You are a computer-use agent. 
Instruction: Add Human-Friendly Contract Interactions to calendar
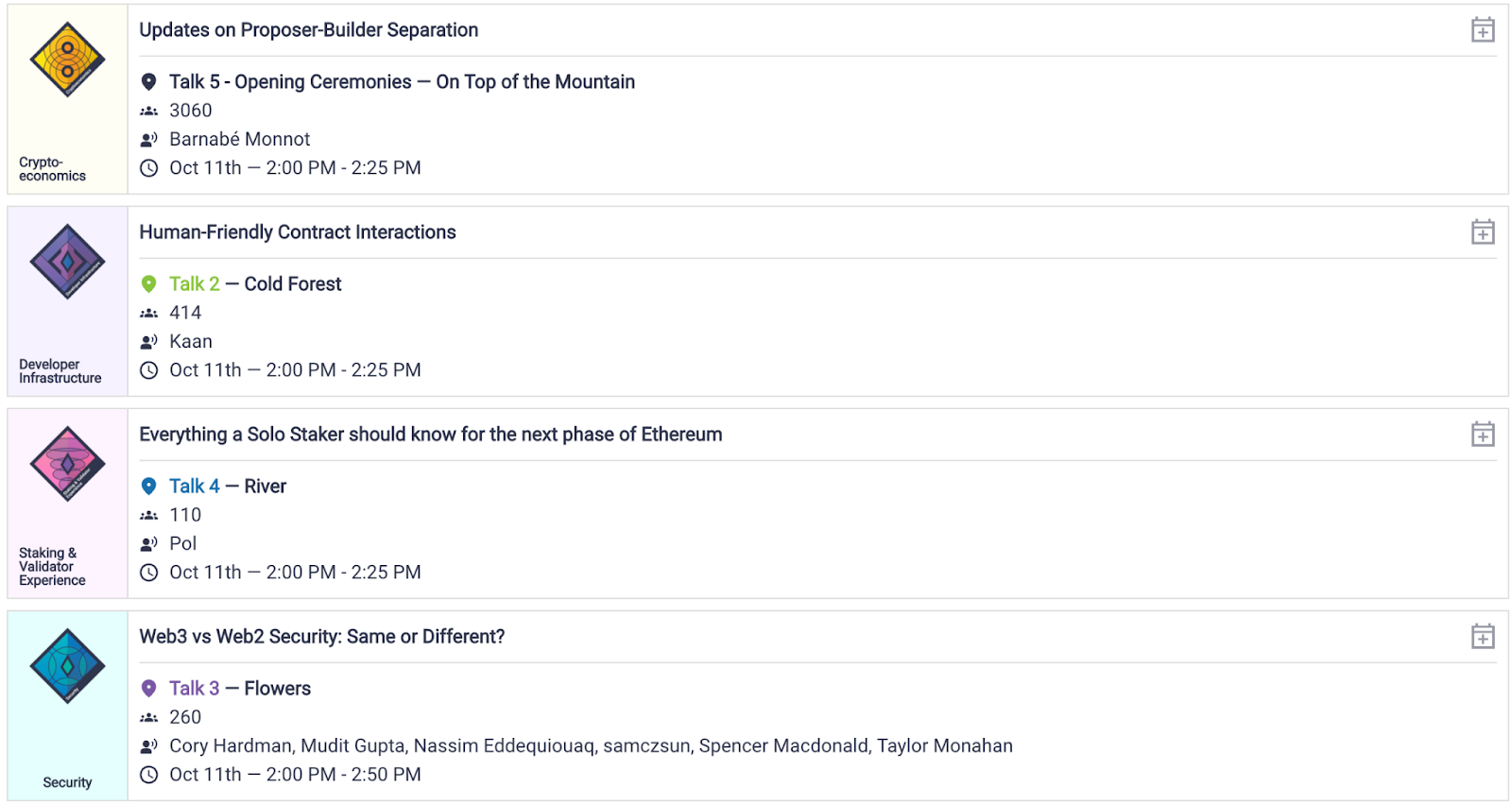point(1483,232)
